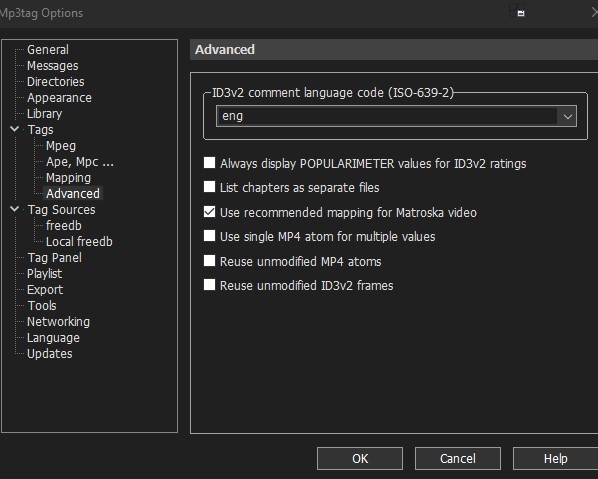Go to Networking settings

point(58,322)
